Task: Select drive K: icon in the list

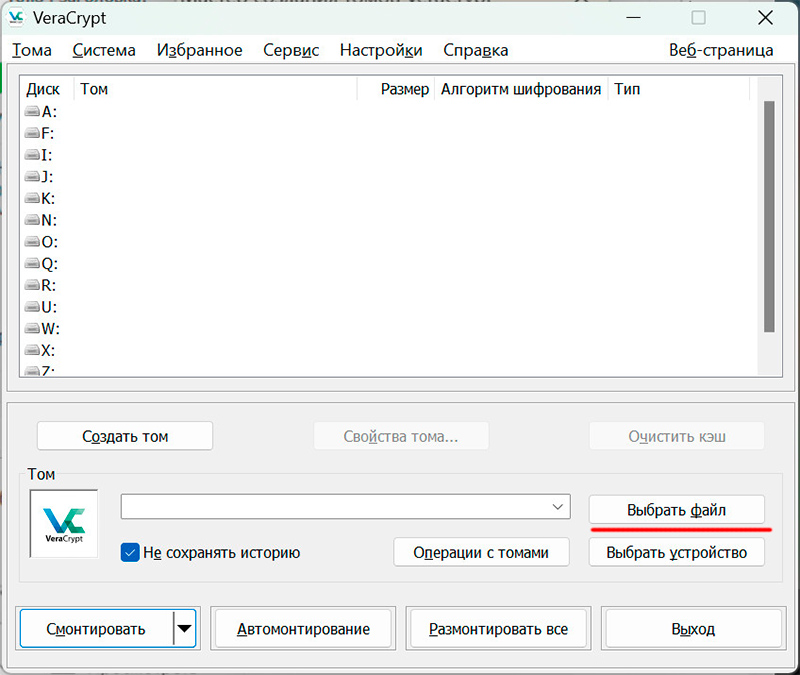Action: 32,199
